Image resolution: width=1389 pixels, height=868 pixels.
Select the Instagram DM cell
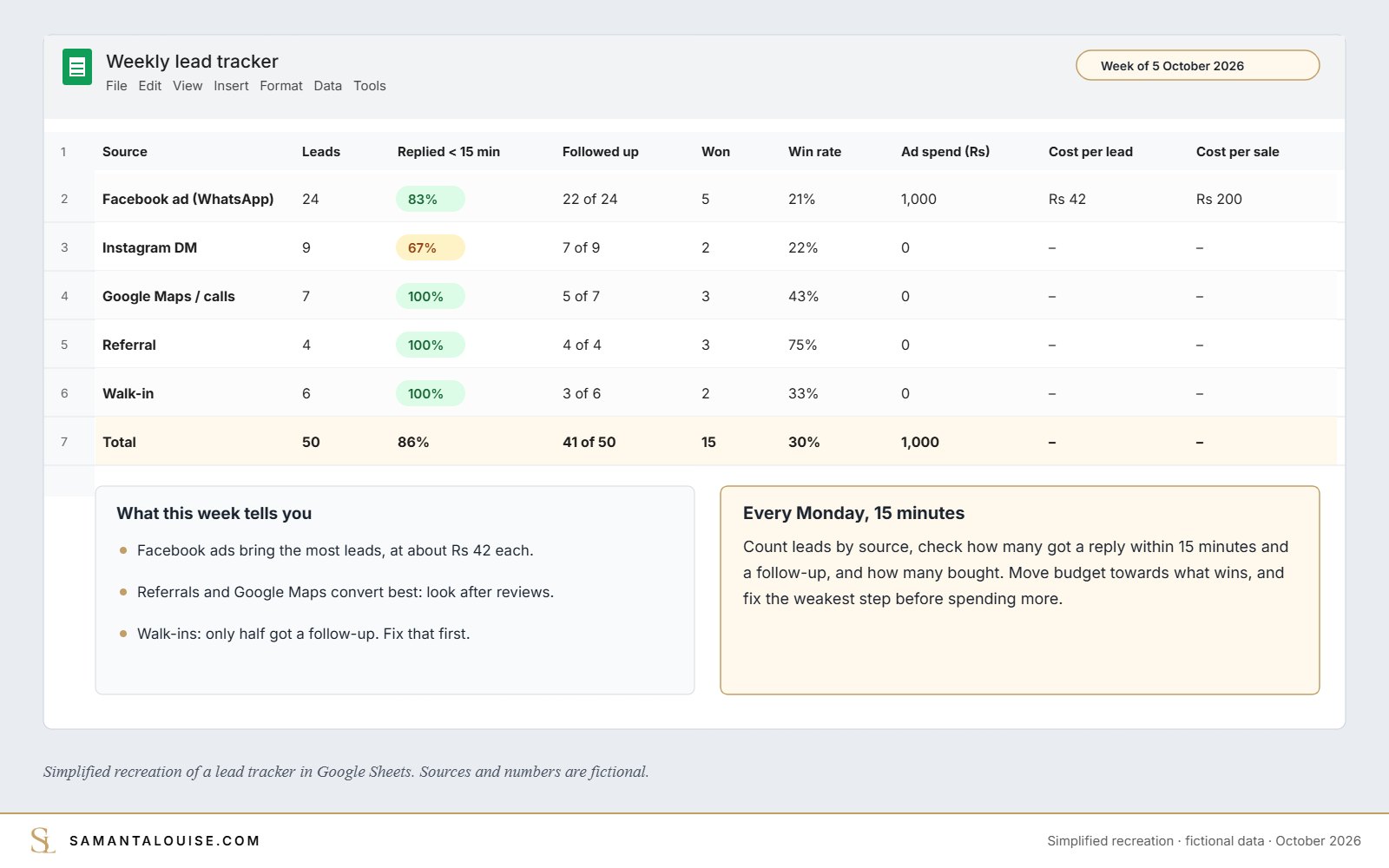click(149, 247)
